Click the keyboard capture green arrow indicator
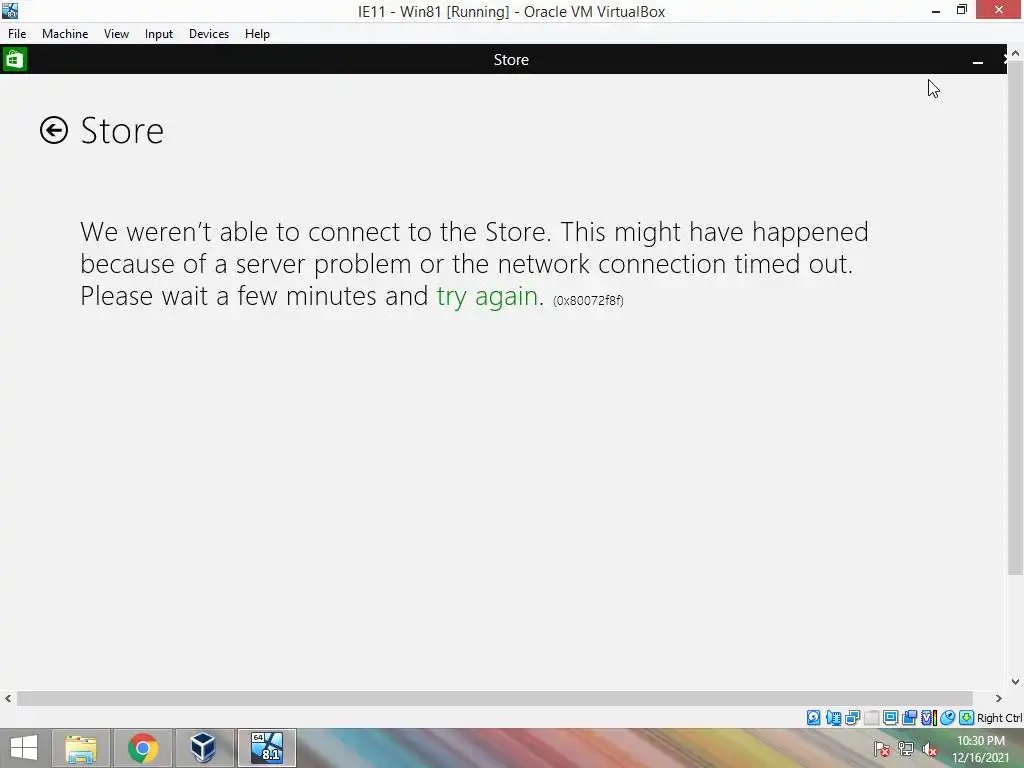1024x768 pixels. pos(966,718)
